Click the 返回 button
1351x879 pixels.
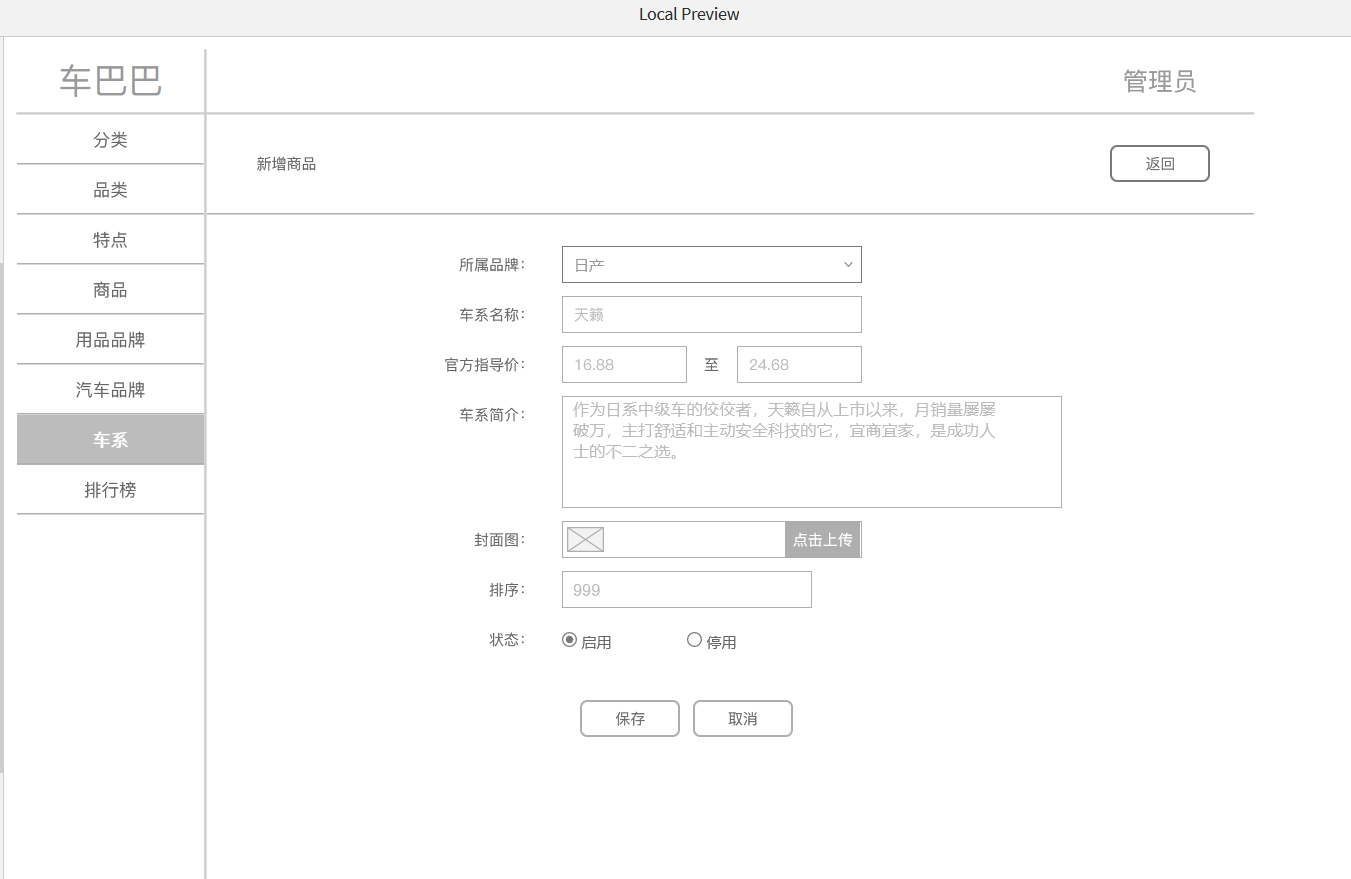click(x=1160, y=164)
